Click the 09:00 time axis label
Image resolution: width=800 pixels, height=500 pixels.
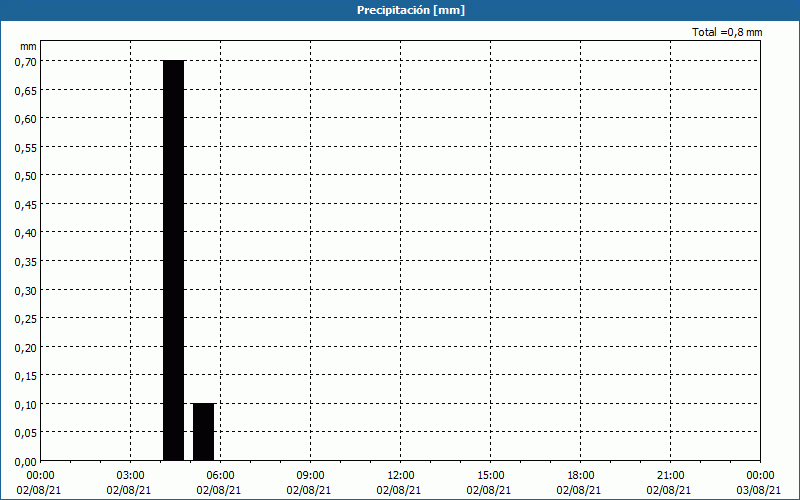click(x=310, y=476)
